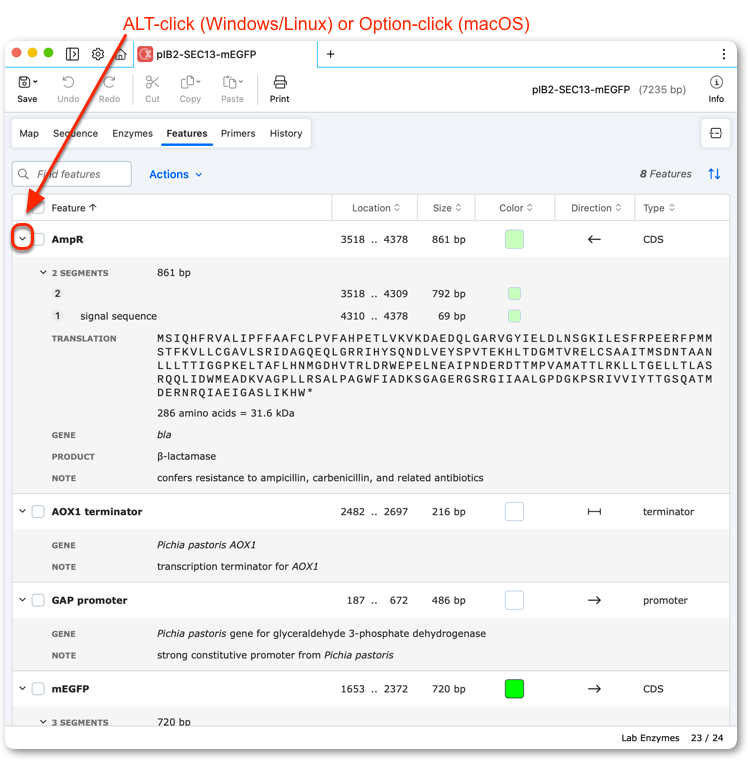
Task: Click the pIB2-SEC13-mEGFP tab file icon
Action: (x=145, y=54)
